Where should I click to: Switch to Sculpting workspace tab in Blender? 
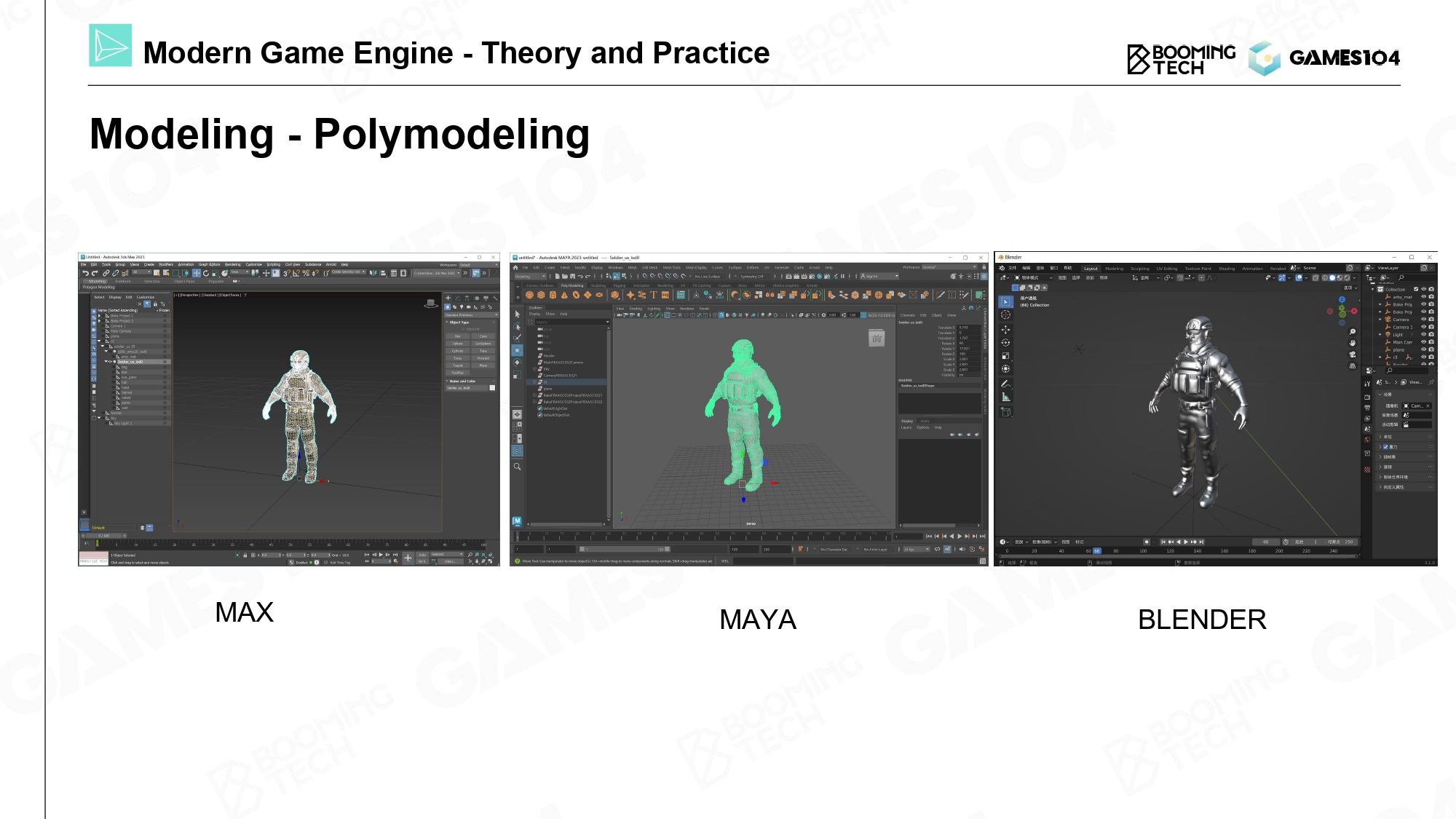1139,268
